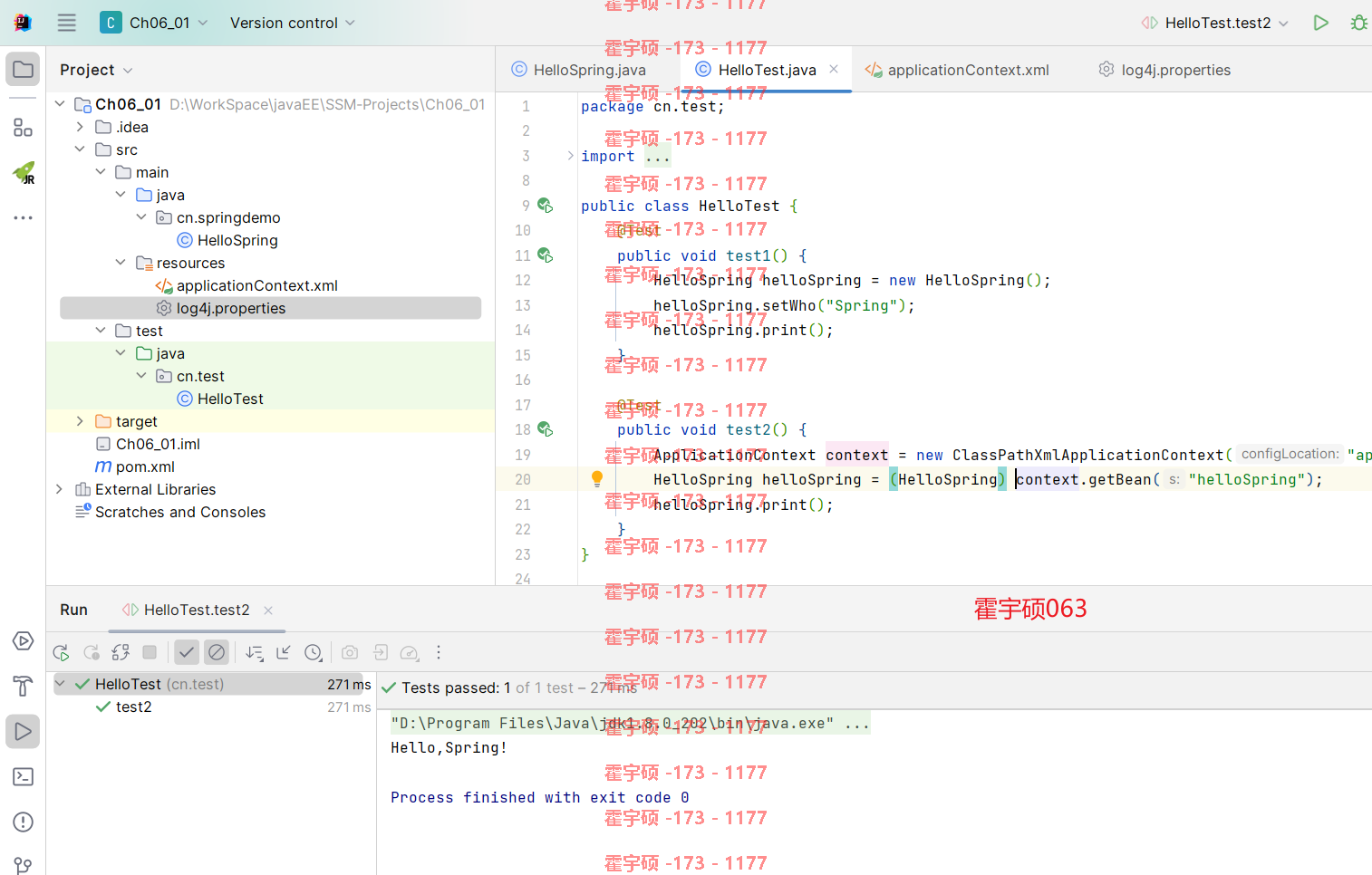Click run gutter icon beside class HelloTest

(x=545, y=206)
